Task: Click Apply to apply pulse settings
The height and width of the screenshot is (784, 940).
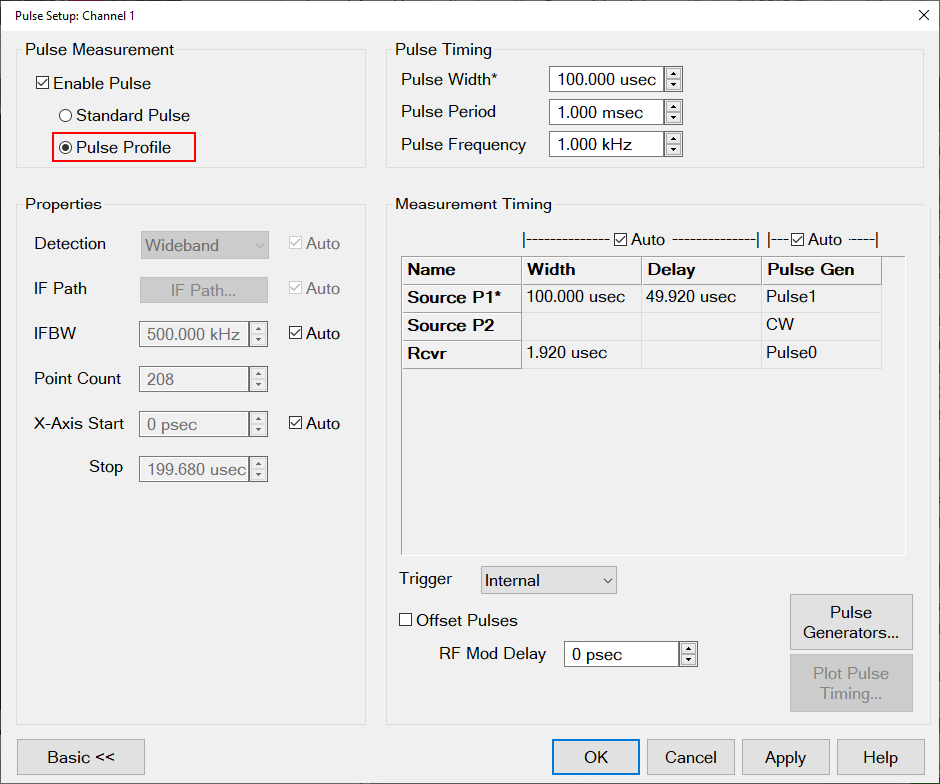Action: 785,757
